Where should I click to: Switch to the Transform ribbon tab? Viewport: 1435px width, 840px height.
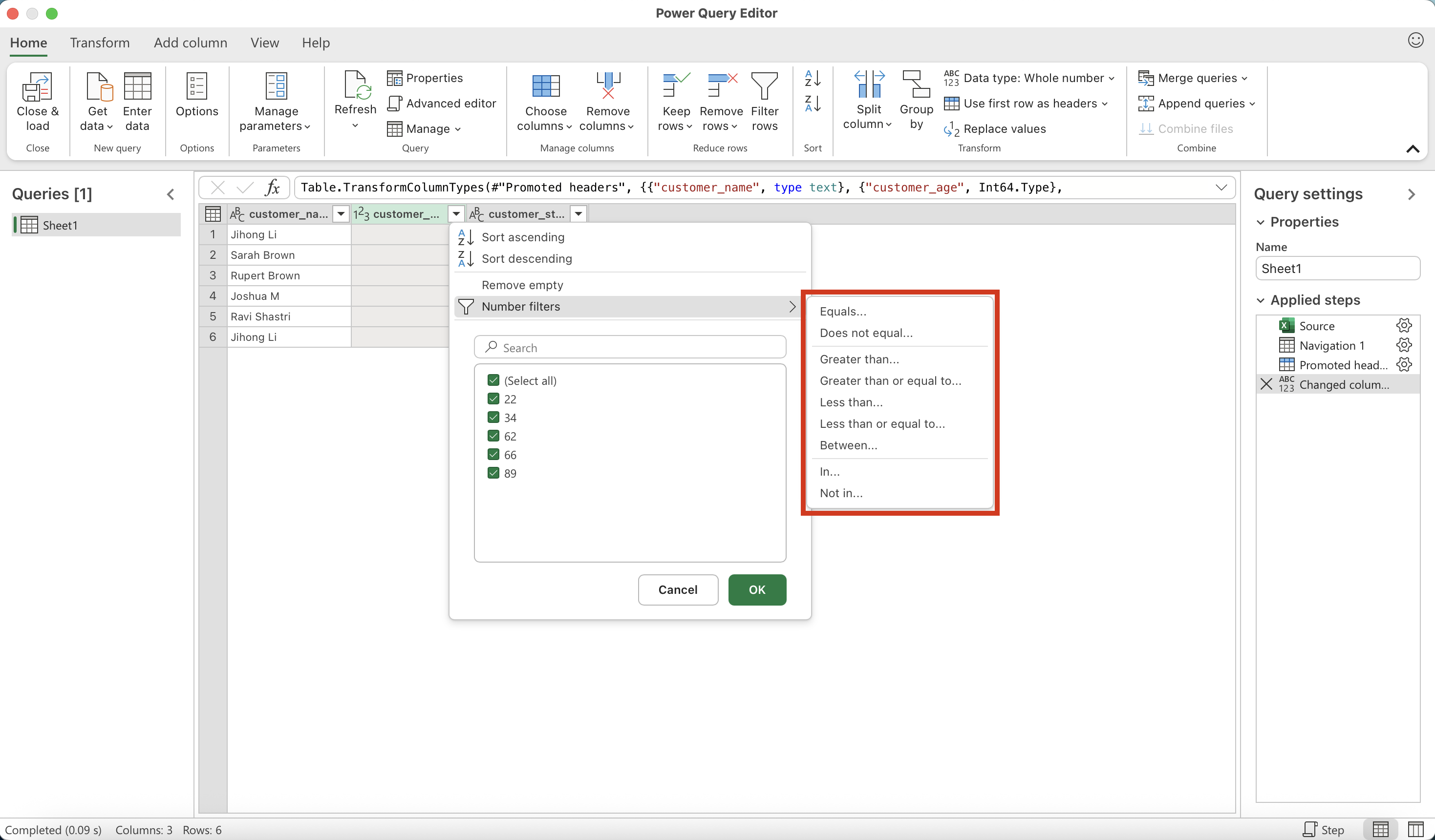pyautogui.click(x=100, y=42)
